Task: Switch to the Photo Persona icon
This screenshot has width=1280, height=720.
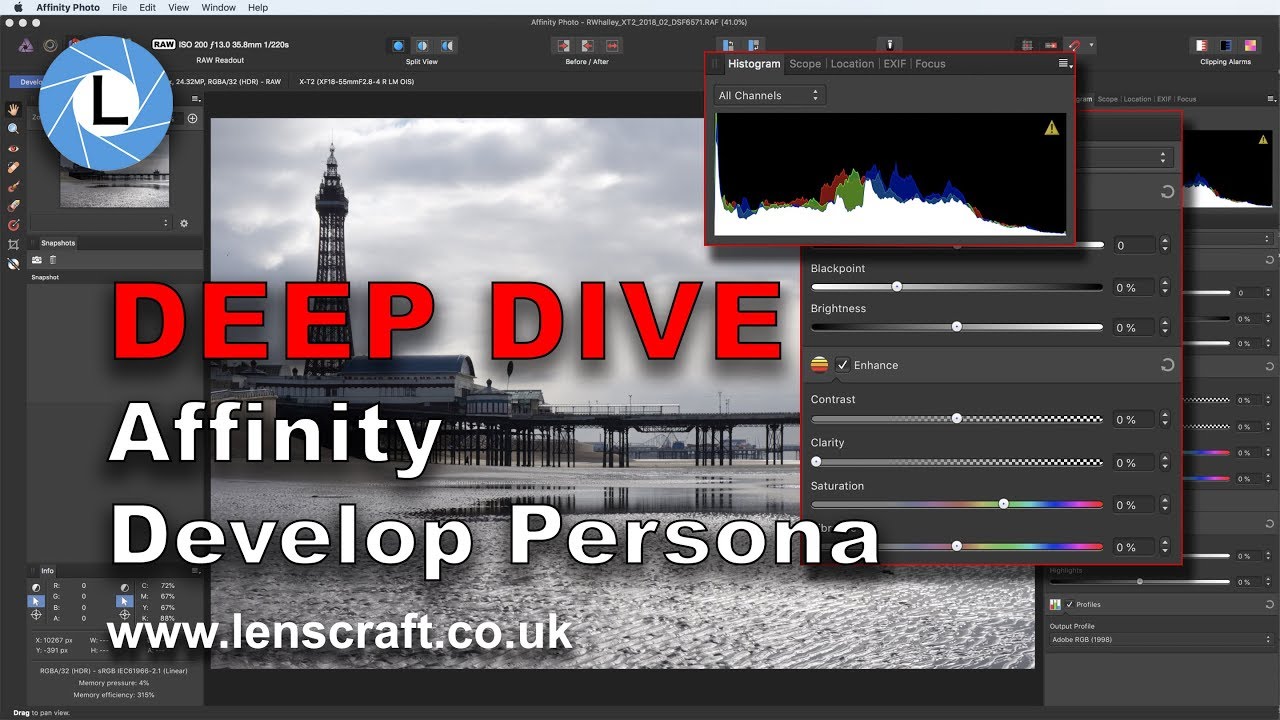Action: [27, 45]
